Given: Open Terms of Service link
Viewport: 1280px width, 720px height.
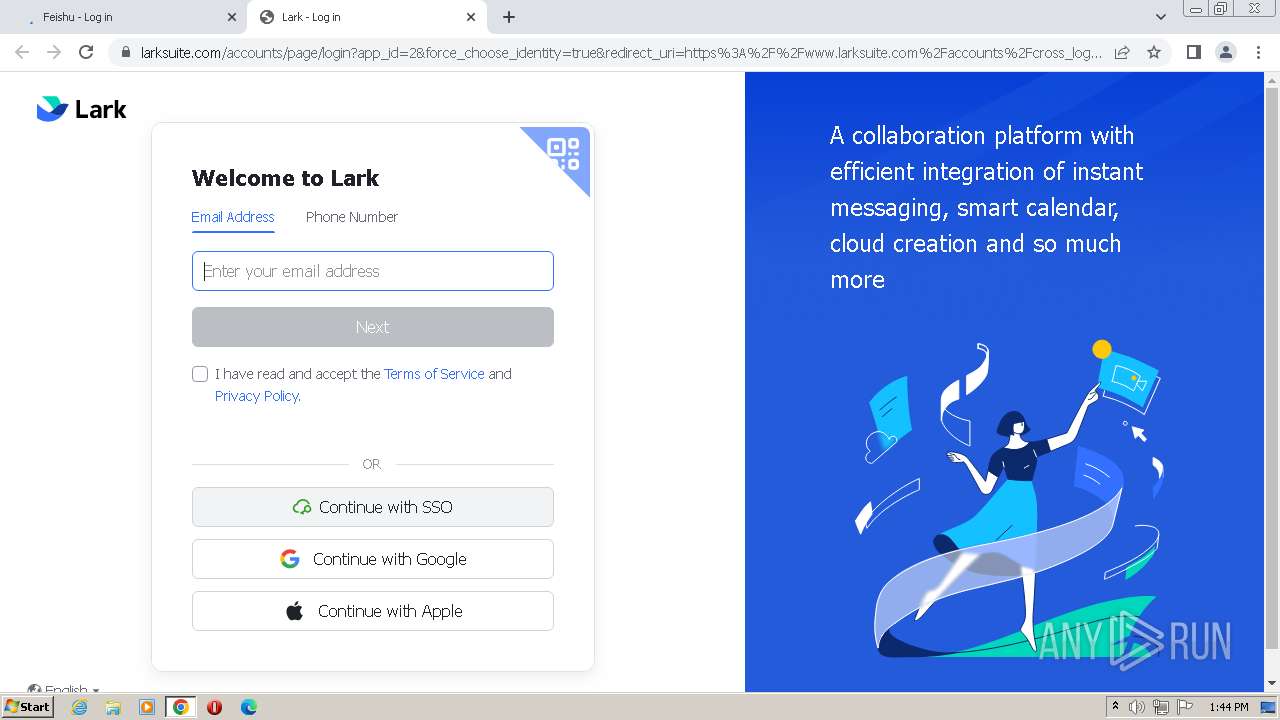Looking at the screenshot, I should tap(434, 374).
